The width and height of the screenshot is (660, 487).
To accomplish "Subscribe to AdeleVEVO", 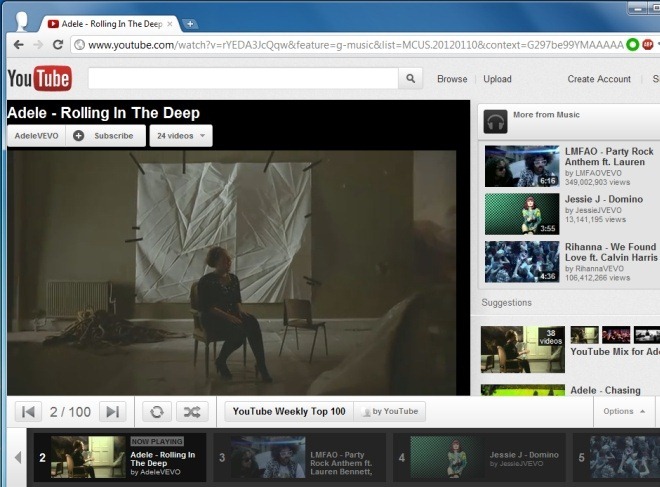I will (106, 136).
